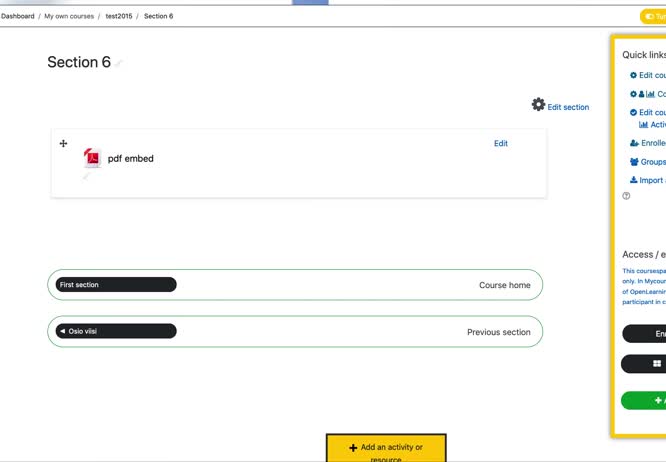
Task: Click the user icon in Quick links second row
Action: pos(641,94)
